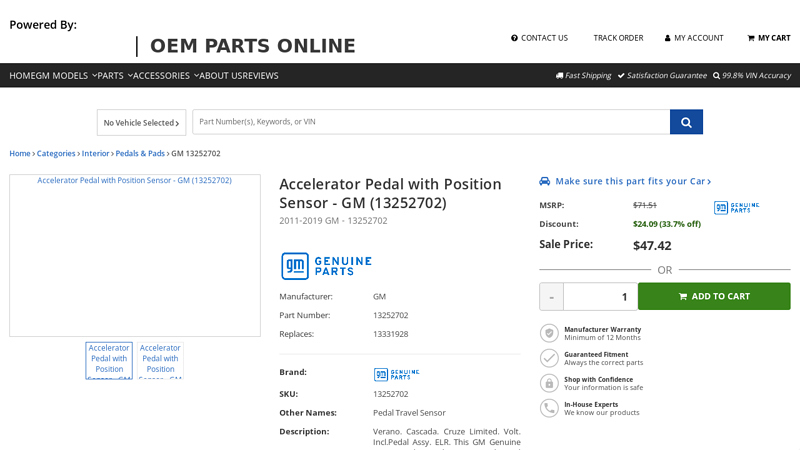Add the accelerator pedal to cart

point(714,296)
